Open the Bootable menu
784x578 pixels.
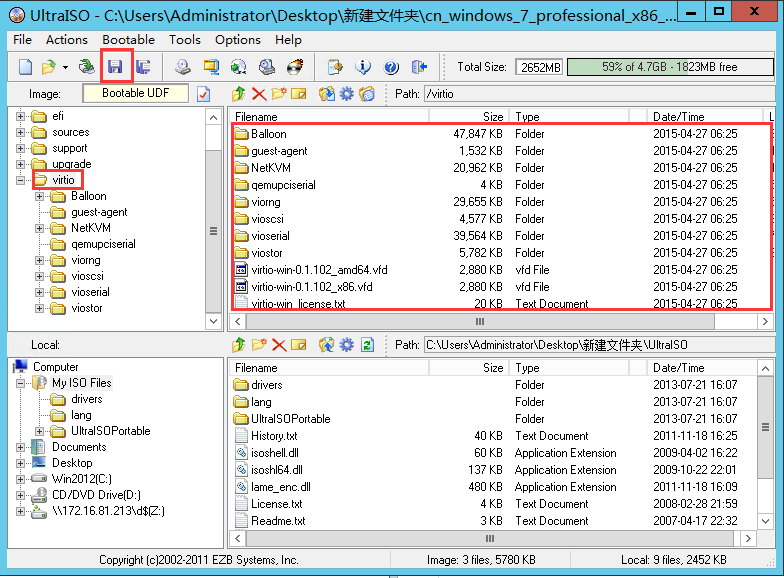point(128,40)
